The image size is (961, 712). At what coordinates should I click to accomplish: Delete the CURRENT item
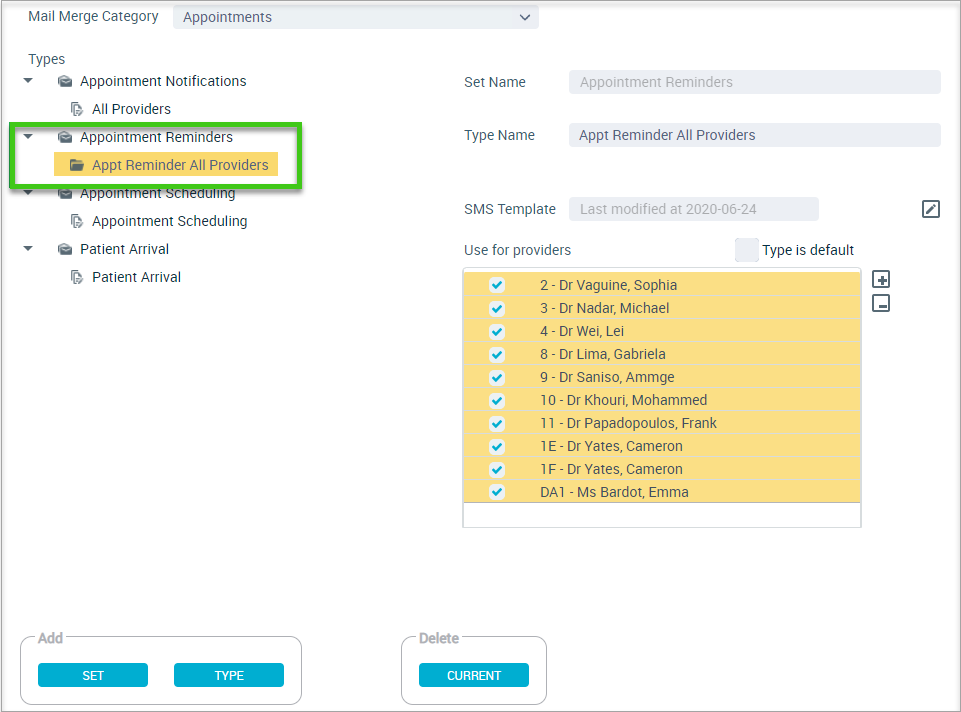474,675
